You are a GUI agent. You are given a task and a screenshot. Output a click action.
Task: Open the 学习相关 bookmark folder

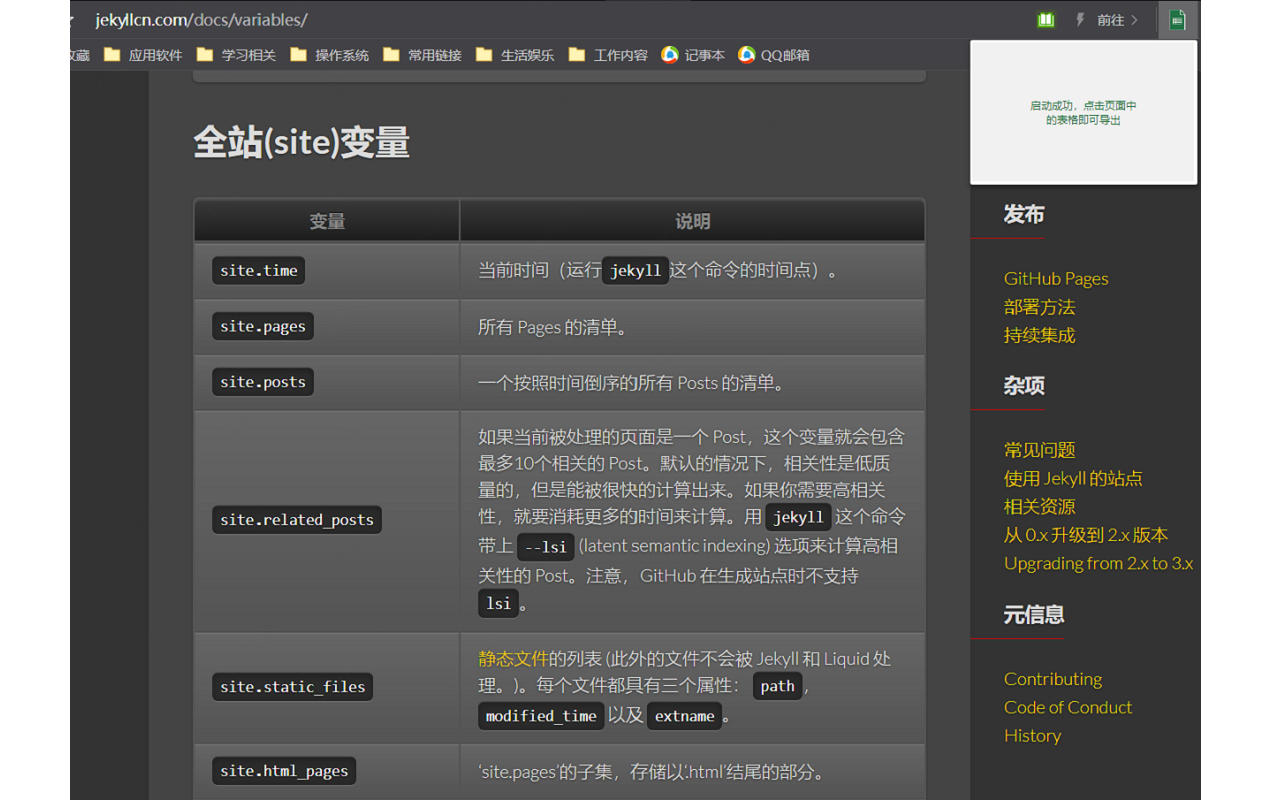[x=236, y=55]
